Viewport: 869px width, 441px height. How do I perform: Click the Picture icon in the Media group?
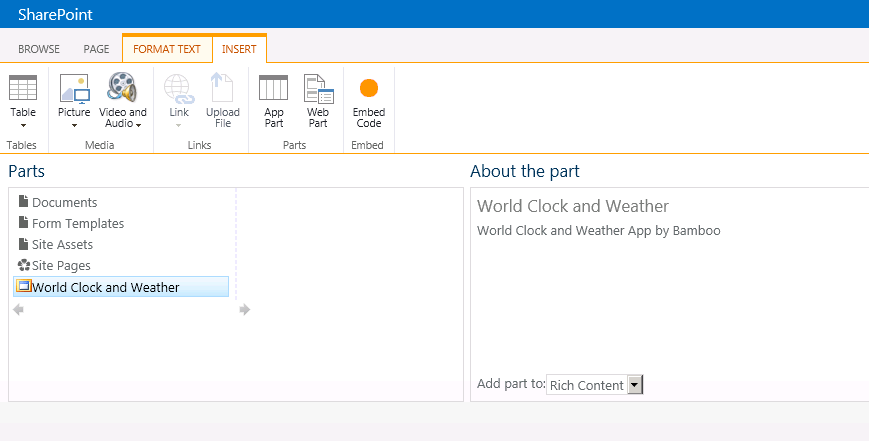click(x=74, y=88)
